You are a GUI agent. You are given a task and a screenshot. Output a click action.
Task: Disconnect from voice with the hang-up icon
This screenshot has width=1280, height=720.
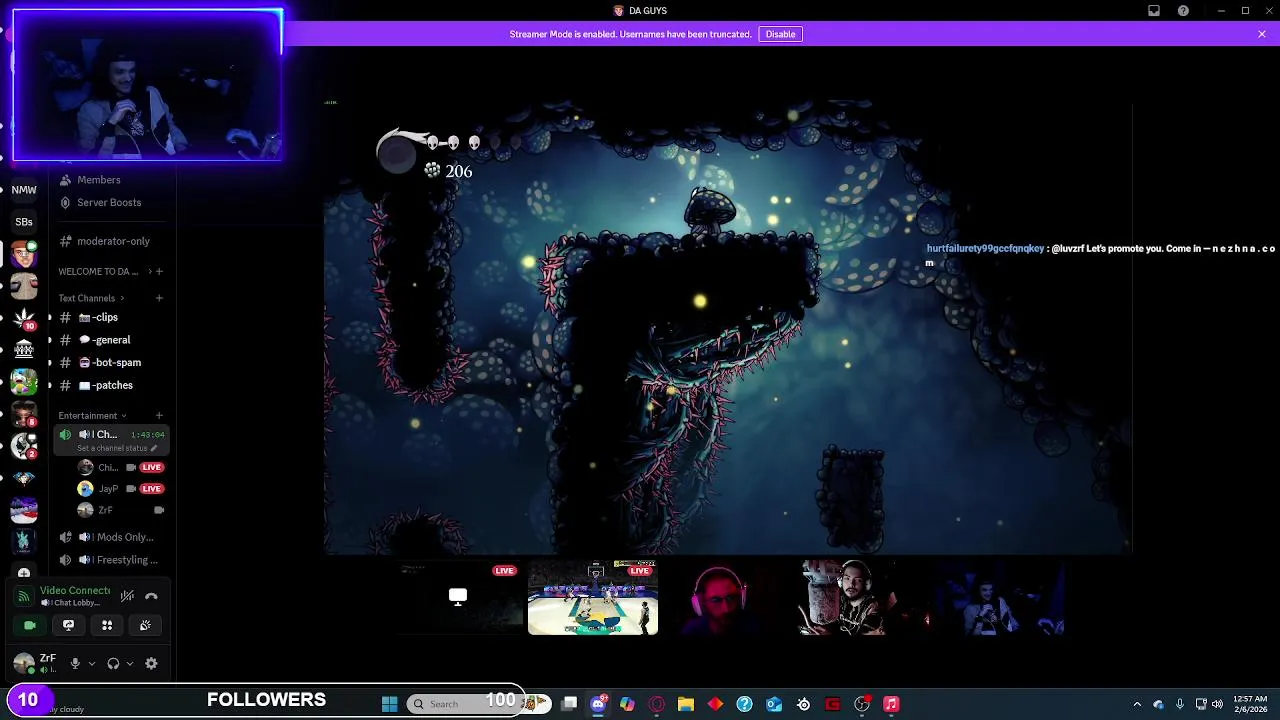tap(151, 596)
